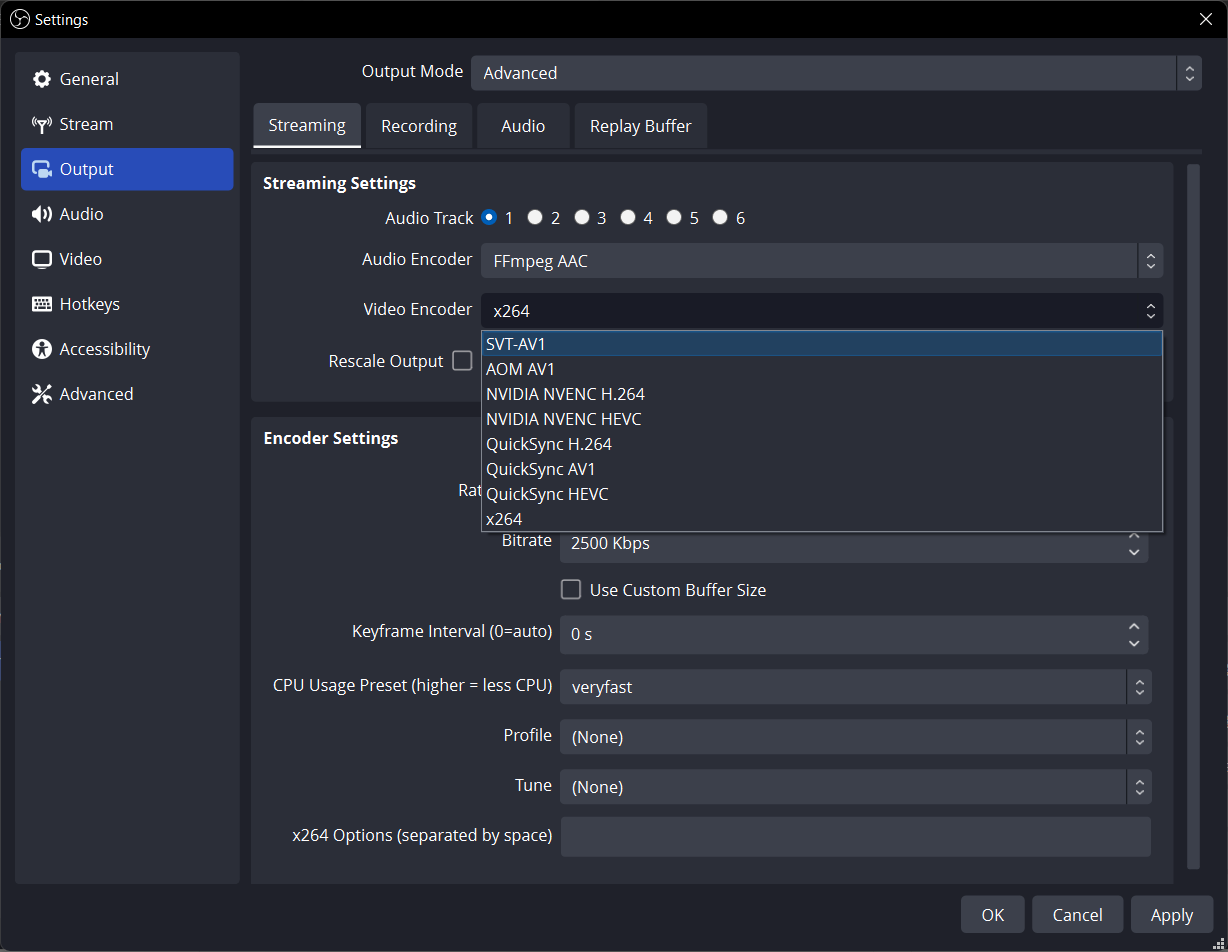1228x952 pixels.
Task: Open Video settings monitor icon
Action: click(41, 259)
